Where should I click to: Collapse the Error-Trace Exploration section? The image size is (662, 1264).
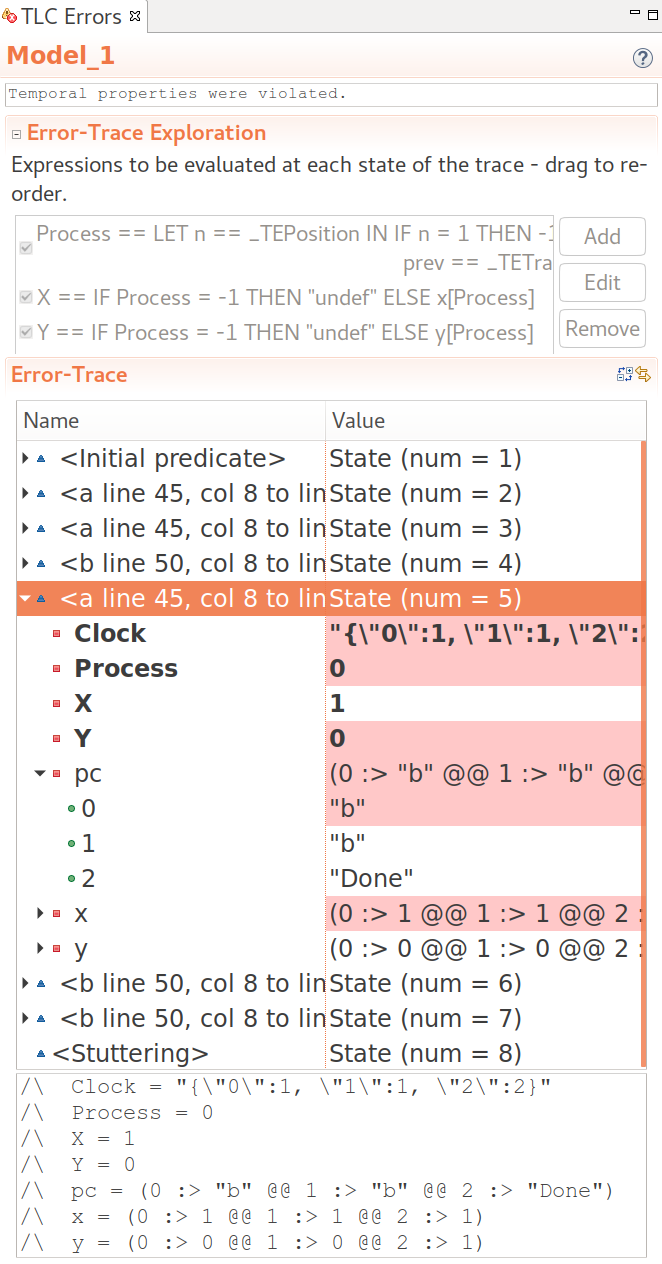tap(16, 134)
